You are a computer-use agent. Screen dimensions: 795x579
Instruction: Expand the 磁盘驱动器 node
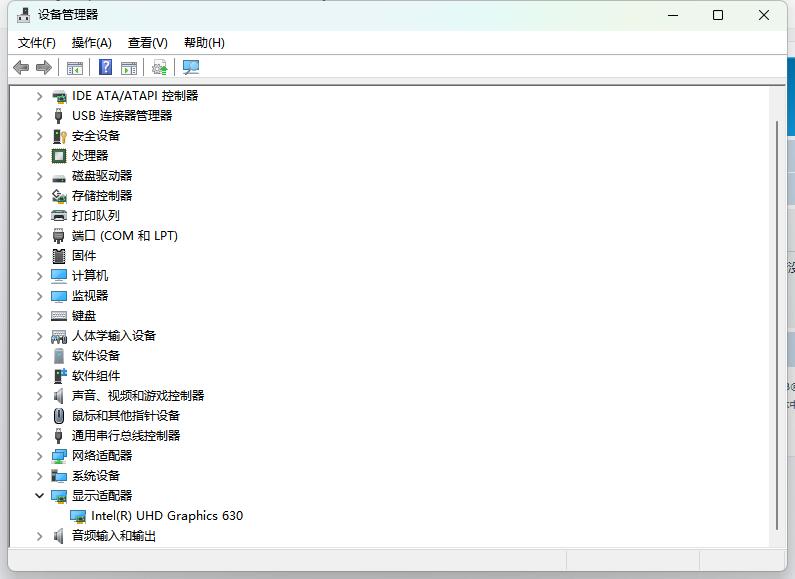40,176
